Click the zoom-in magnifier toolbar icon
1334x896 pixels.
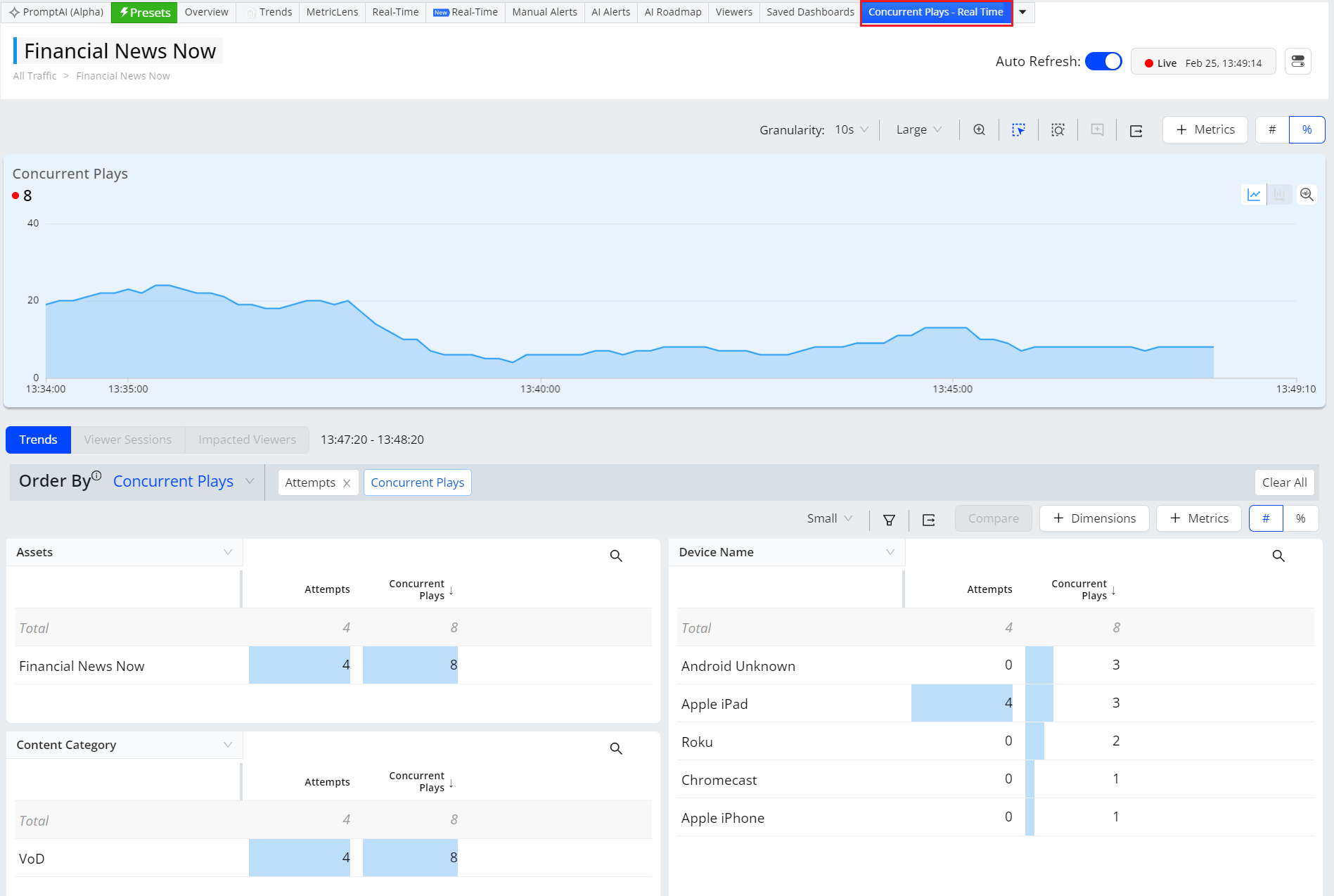(x=979, y=130)
